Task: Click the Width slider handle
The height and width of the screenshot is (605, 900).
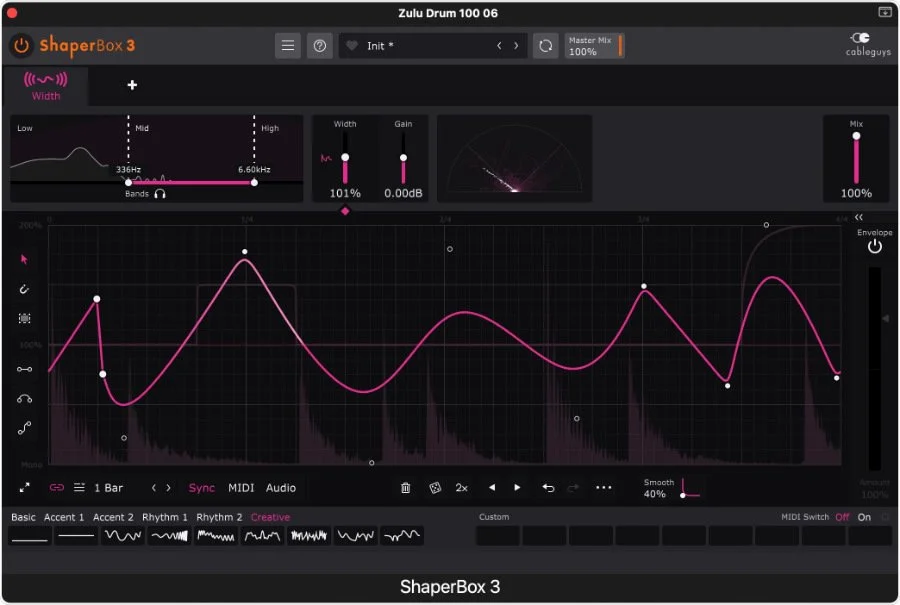Action: tap(345, 157)
